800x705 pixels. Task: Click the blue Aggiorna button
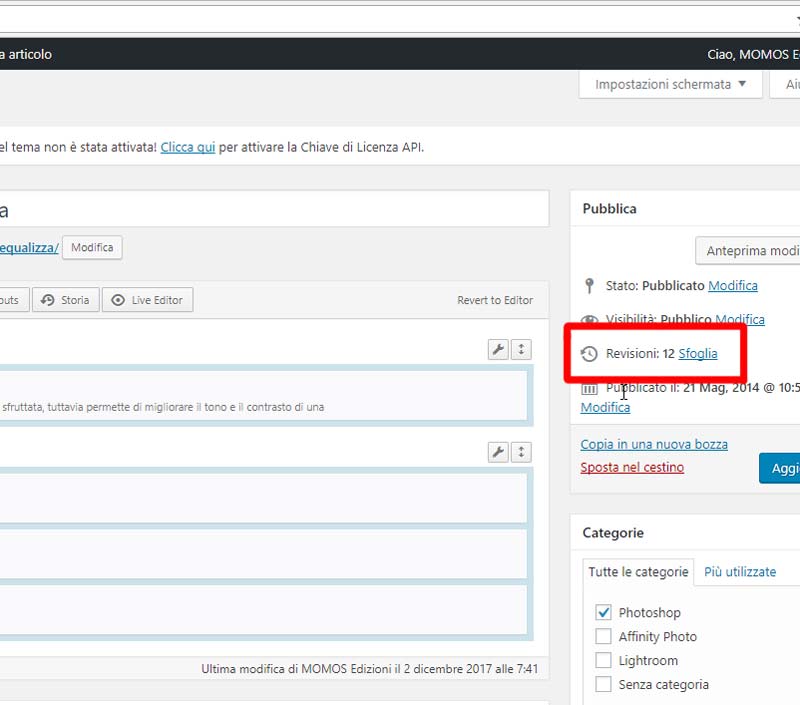point(780,468)
